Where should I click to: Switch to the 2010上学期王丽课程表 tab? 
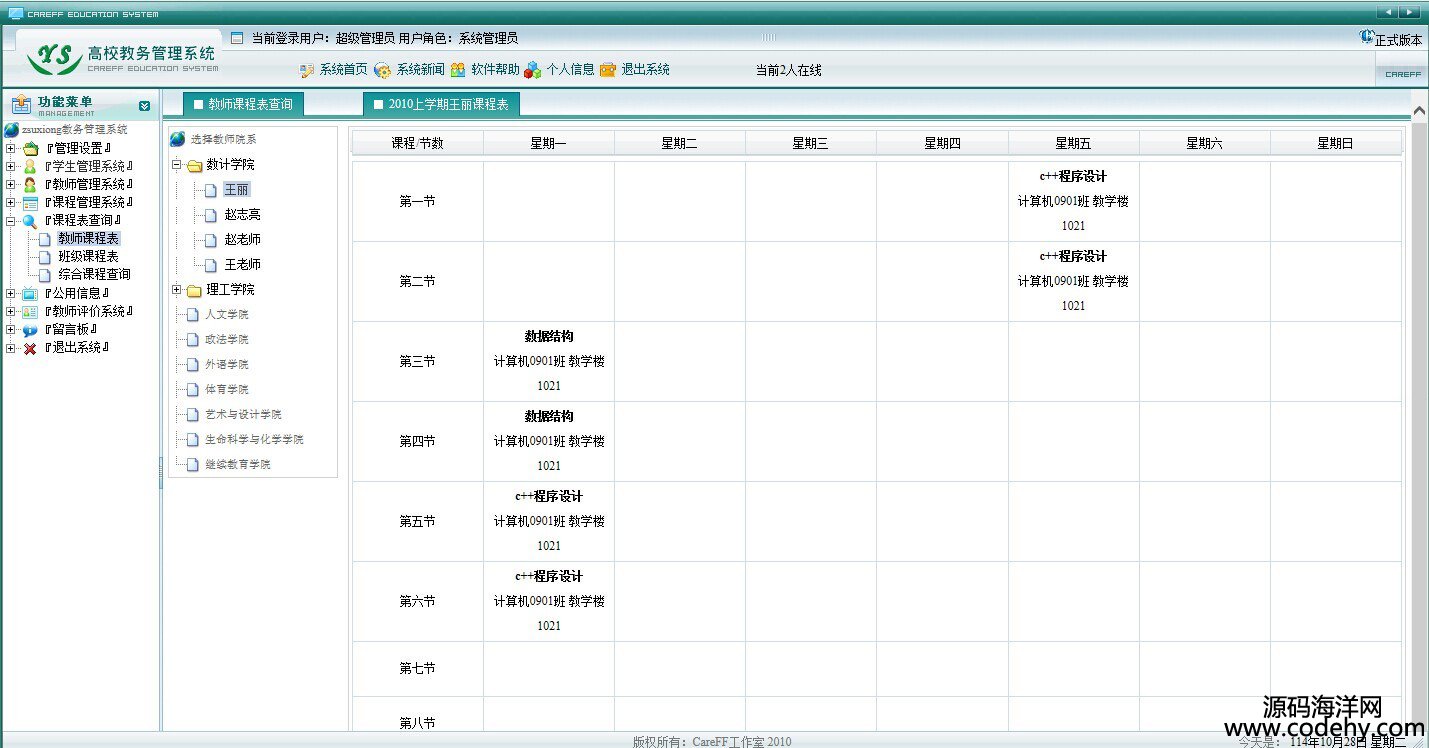tap(442, 104)
